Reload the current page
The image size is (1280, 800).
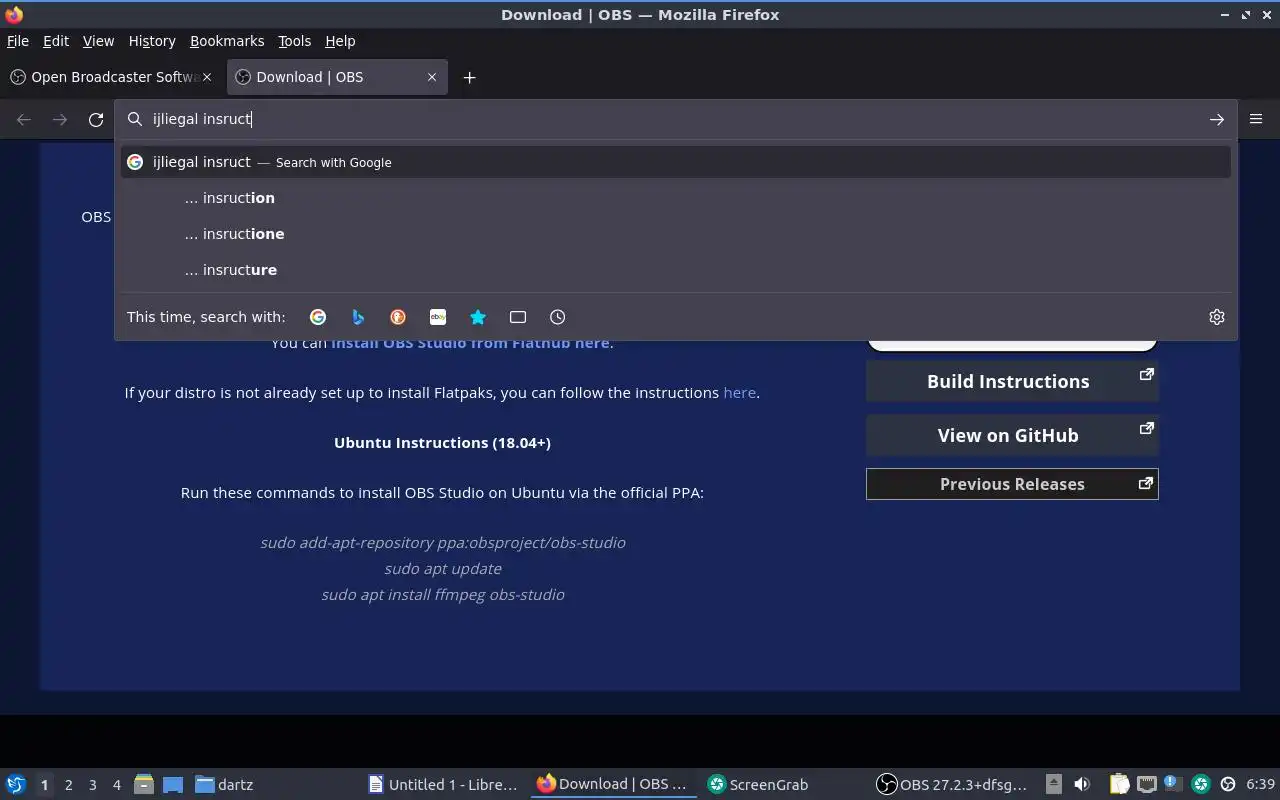[x=96, y=119]
